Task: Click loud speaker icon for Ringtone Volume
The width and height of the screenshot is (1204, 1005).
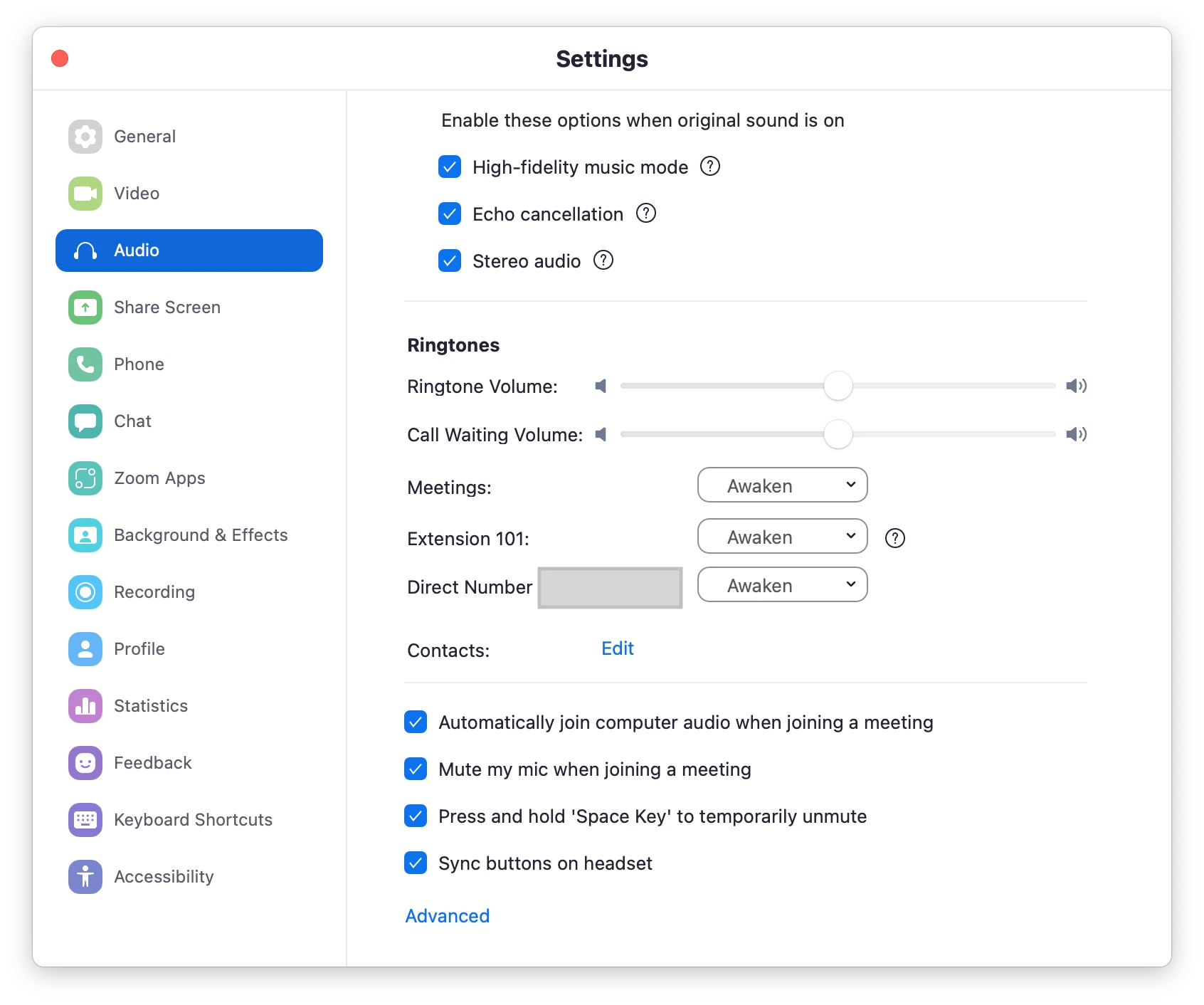Action: point(1076,386)
